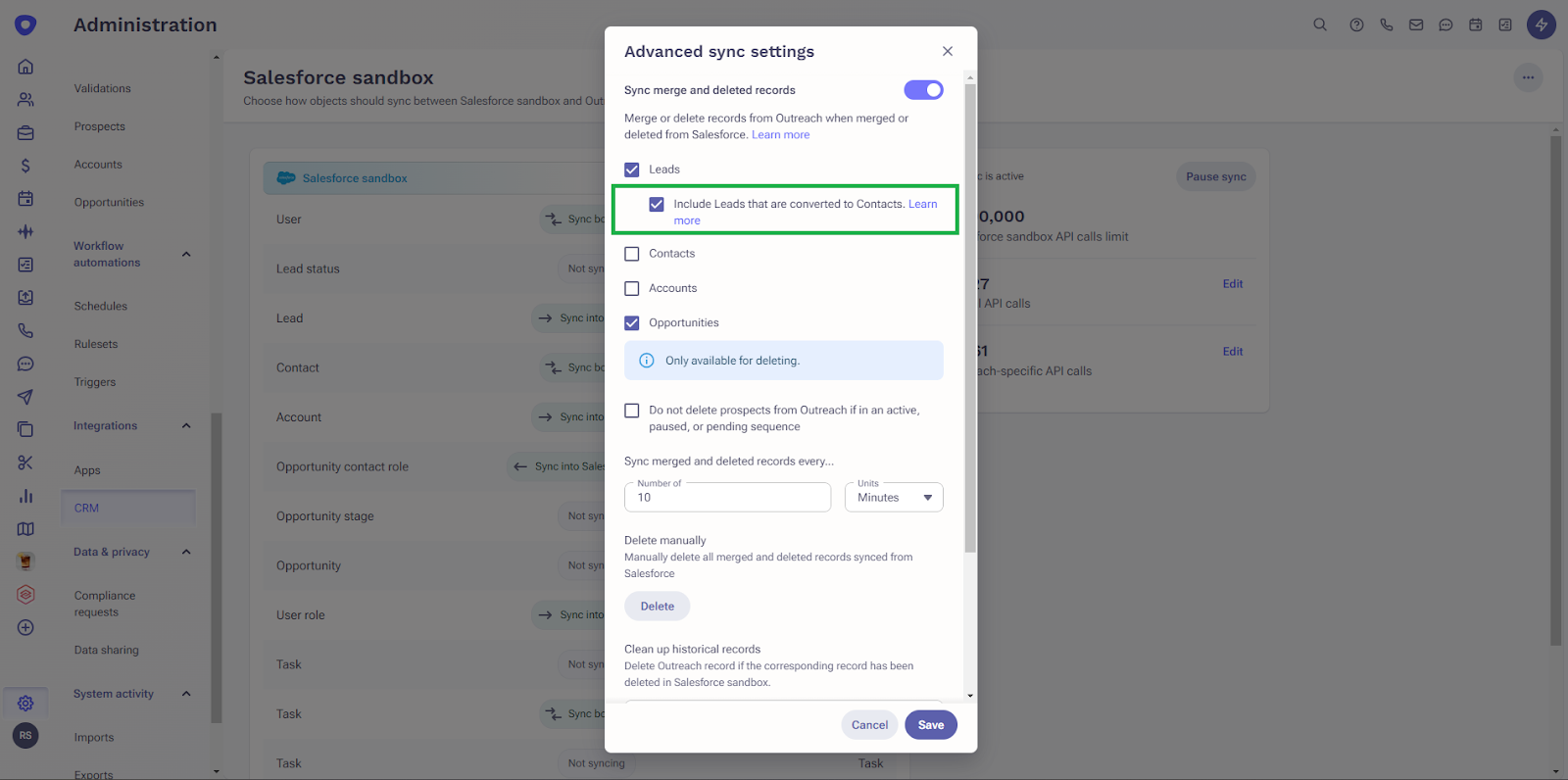Screen dimensions: 1568x780
Task: Open the upload tray icon in left rail
Action: pyautogui.click(x=25, y=298)
